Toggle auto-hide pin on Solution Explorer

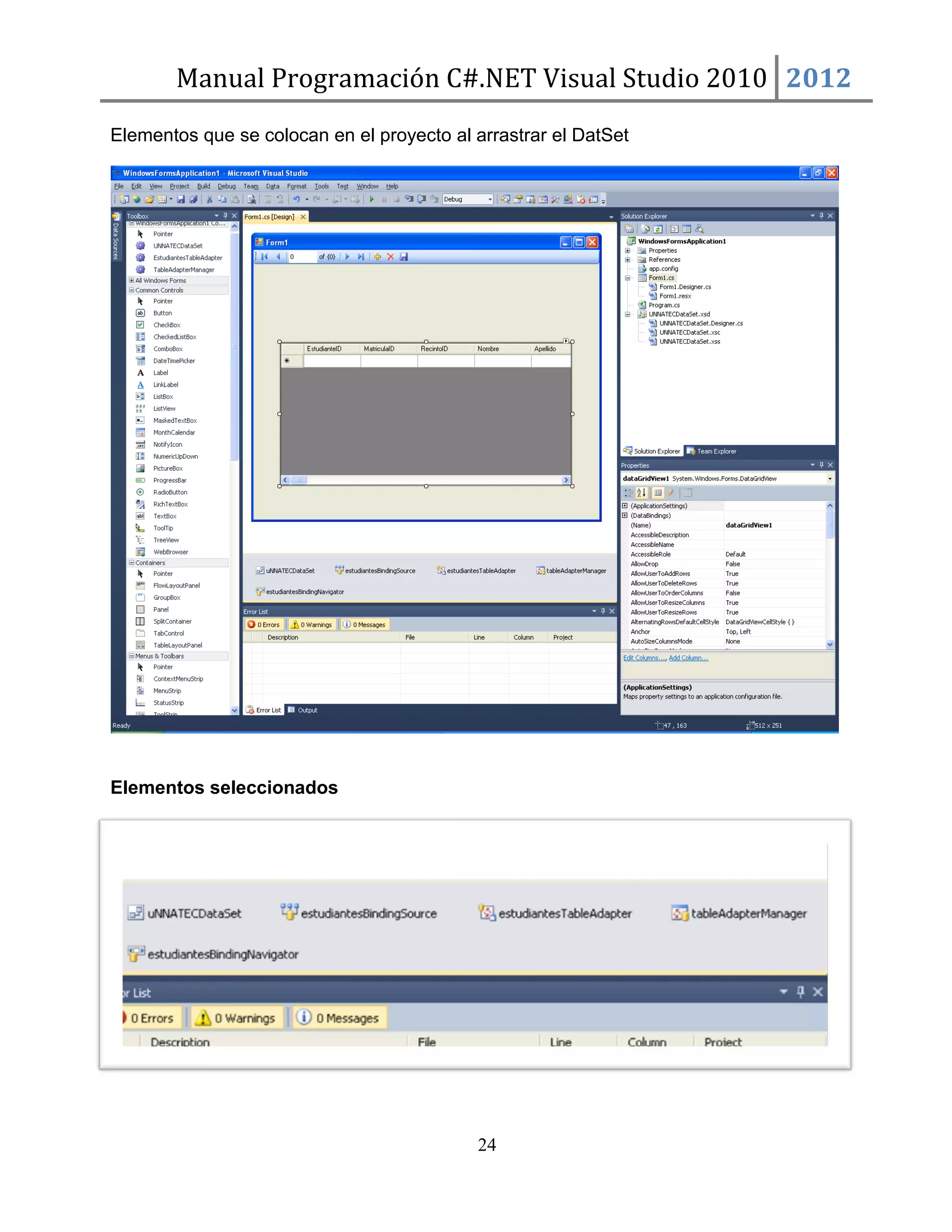point(821,216)
